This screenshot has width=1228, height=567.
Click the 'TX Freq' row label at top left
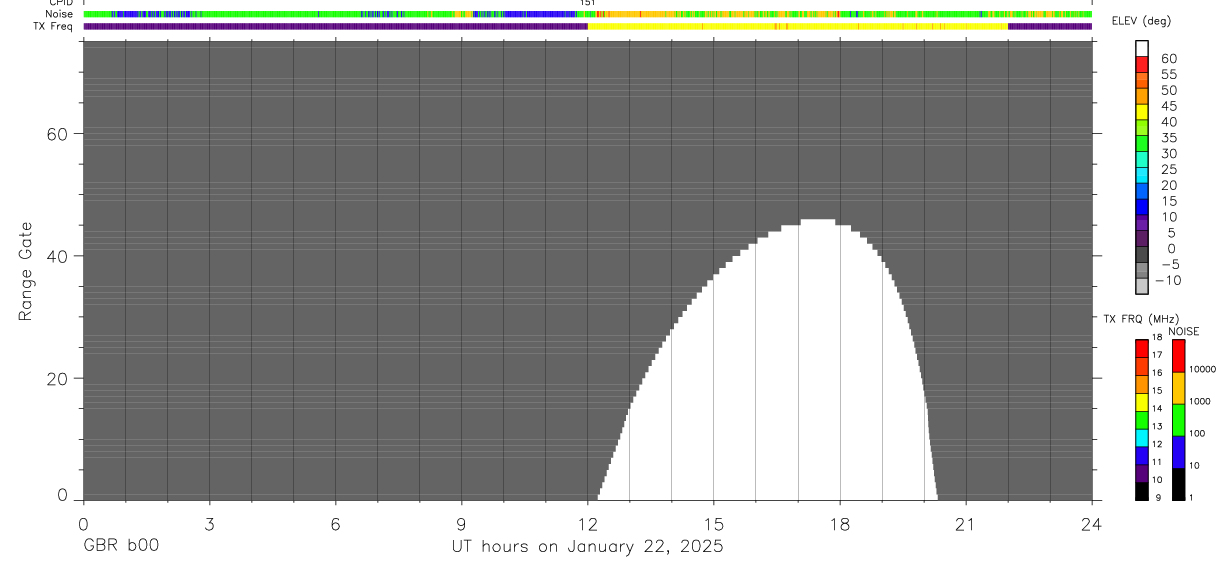coord(54,26)
